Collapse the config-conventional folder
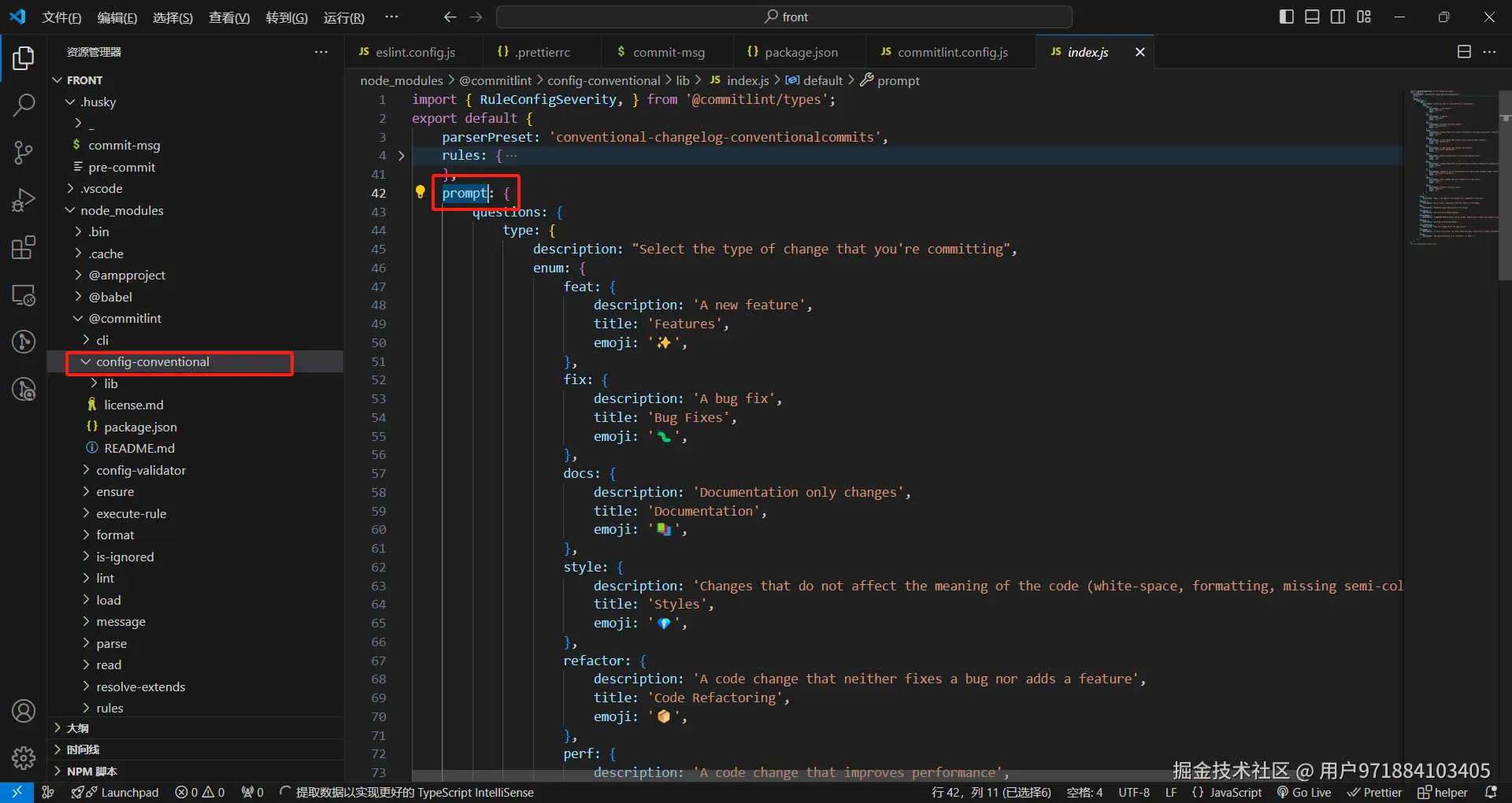The width and height of the screenshot is (1512, 803). coord(153,362)
